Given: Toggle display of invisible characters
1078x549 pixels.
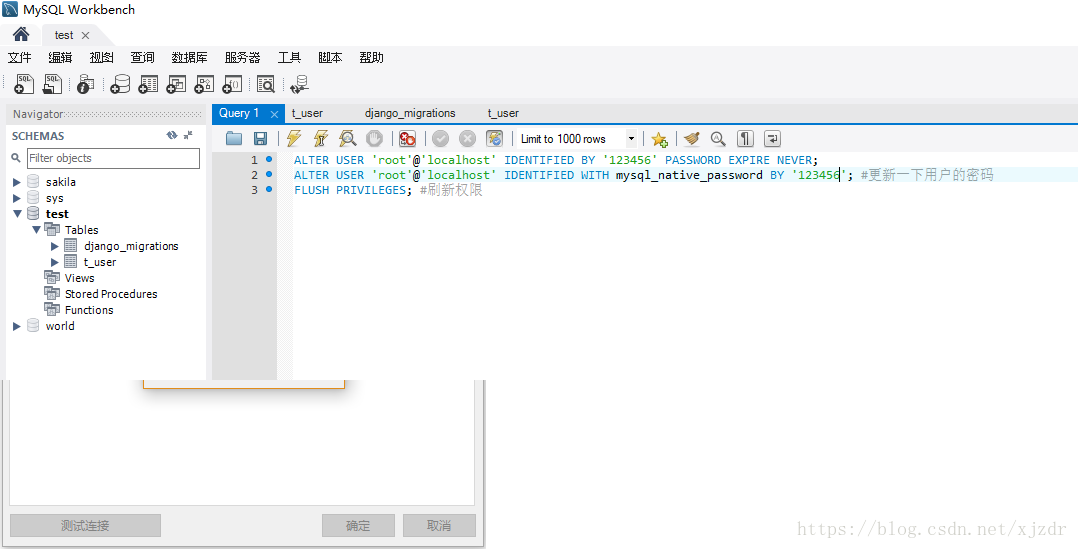Looking at the screenshot, I should [745, 139].
